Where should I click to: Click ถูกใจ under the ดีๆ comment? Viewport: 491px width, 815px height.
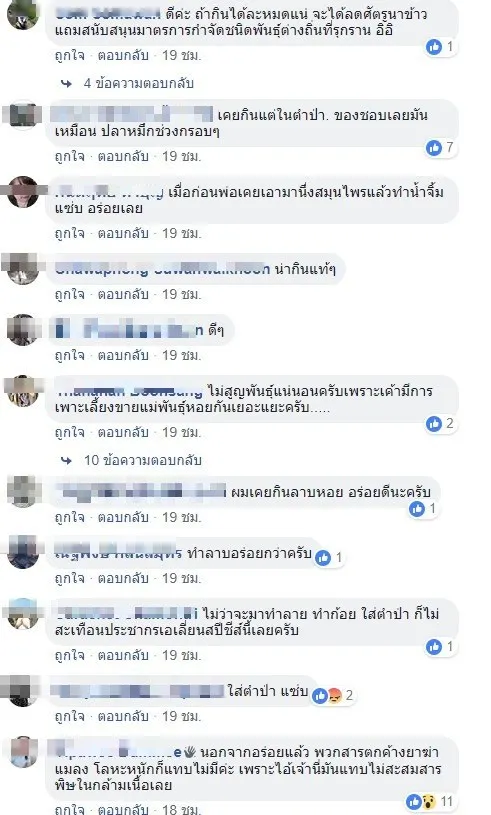click(70, 356)
